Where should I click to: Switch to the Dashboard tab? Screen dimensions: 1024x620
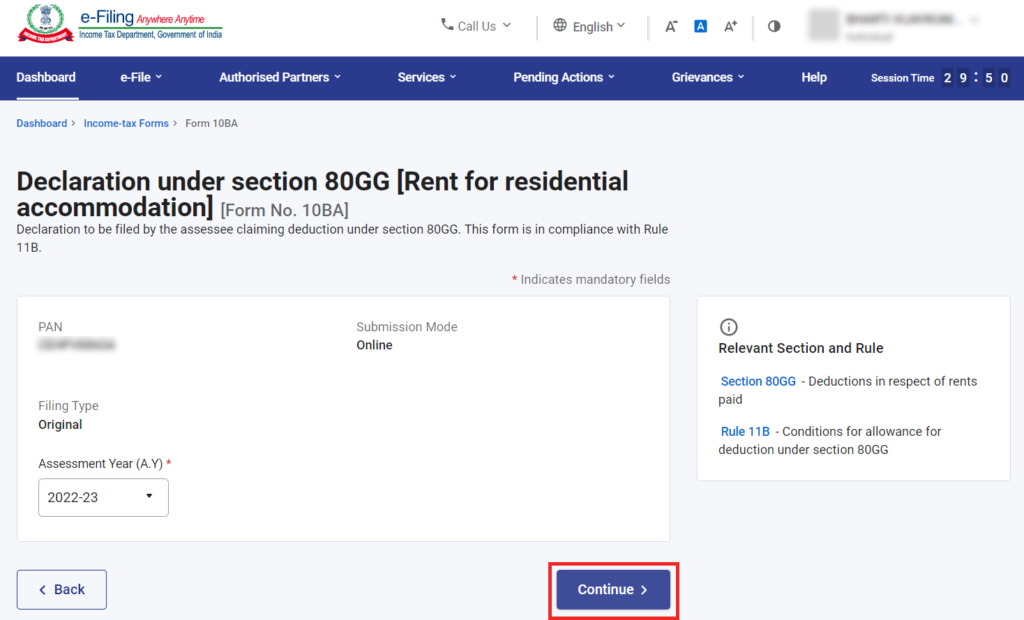click(x=45, y=77)
